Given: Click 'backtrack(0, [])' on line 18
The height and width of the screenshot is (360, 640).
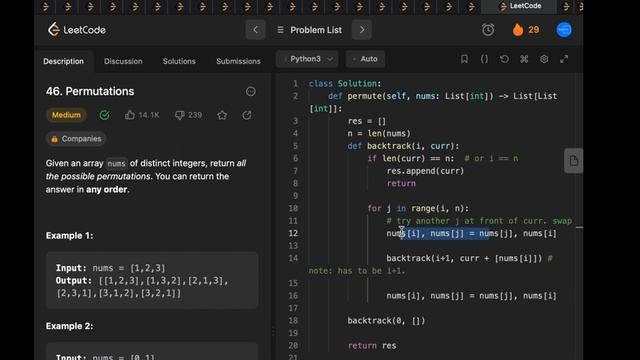Looking at the screenshot, I should [386, 321].
